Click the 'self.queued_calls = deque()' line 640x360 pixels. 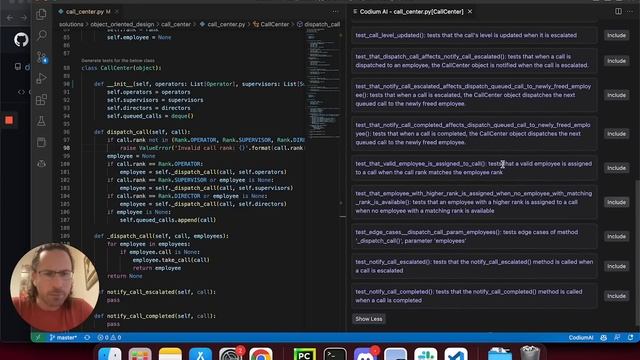point(150,116)
